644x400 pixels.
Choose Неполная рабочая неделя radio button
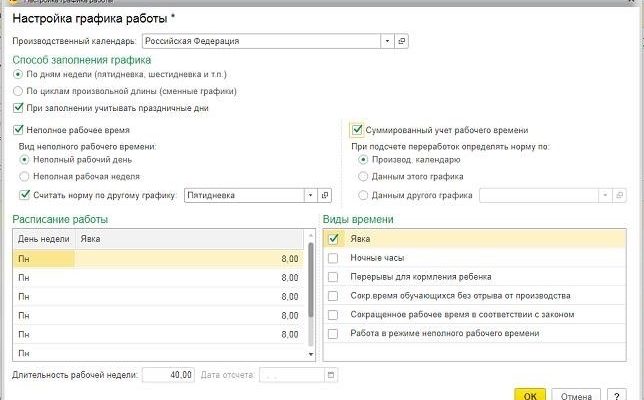click(25, 176)
